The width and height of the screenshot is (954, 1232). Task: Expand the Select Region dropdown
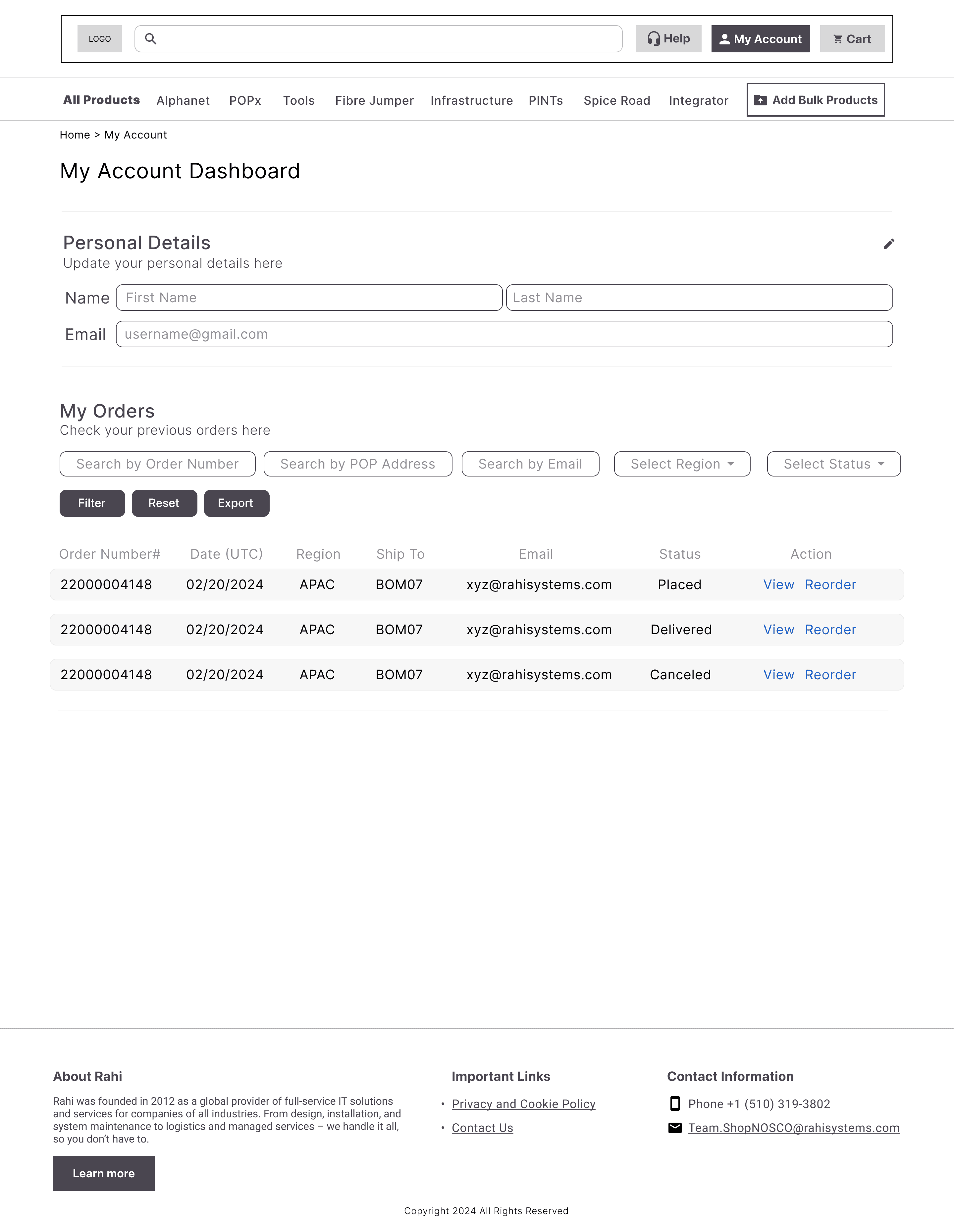click(682, 464)
